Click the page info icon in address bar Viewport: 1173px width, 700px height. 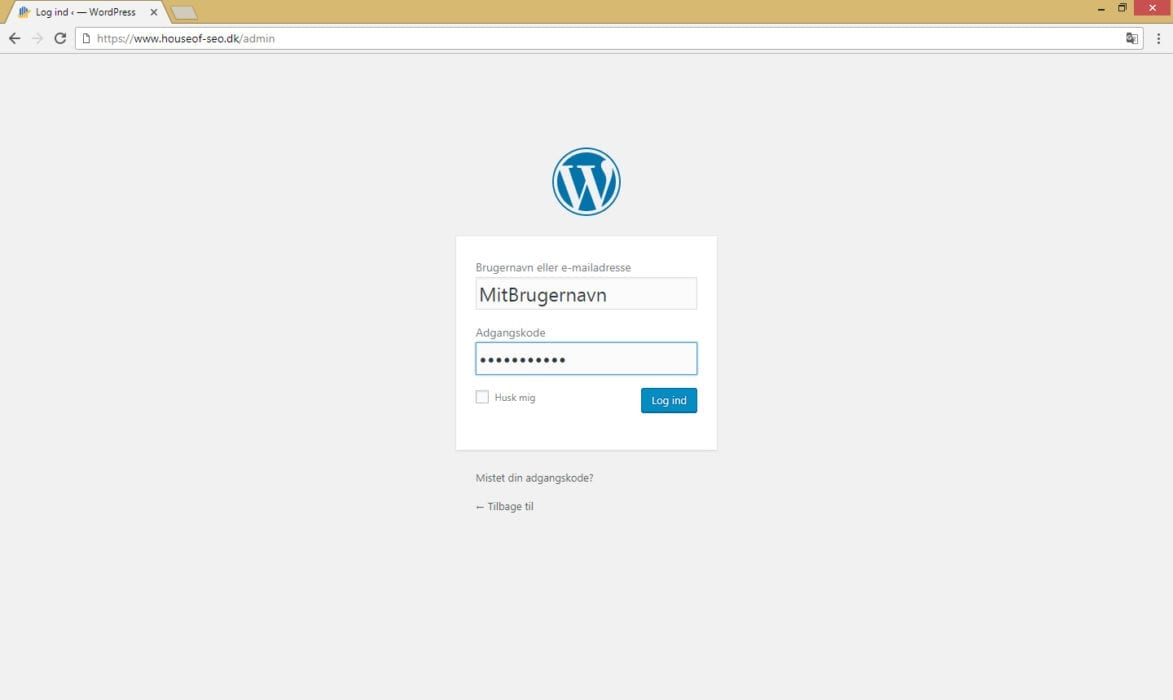(86, 38)
